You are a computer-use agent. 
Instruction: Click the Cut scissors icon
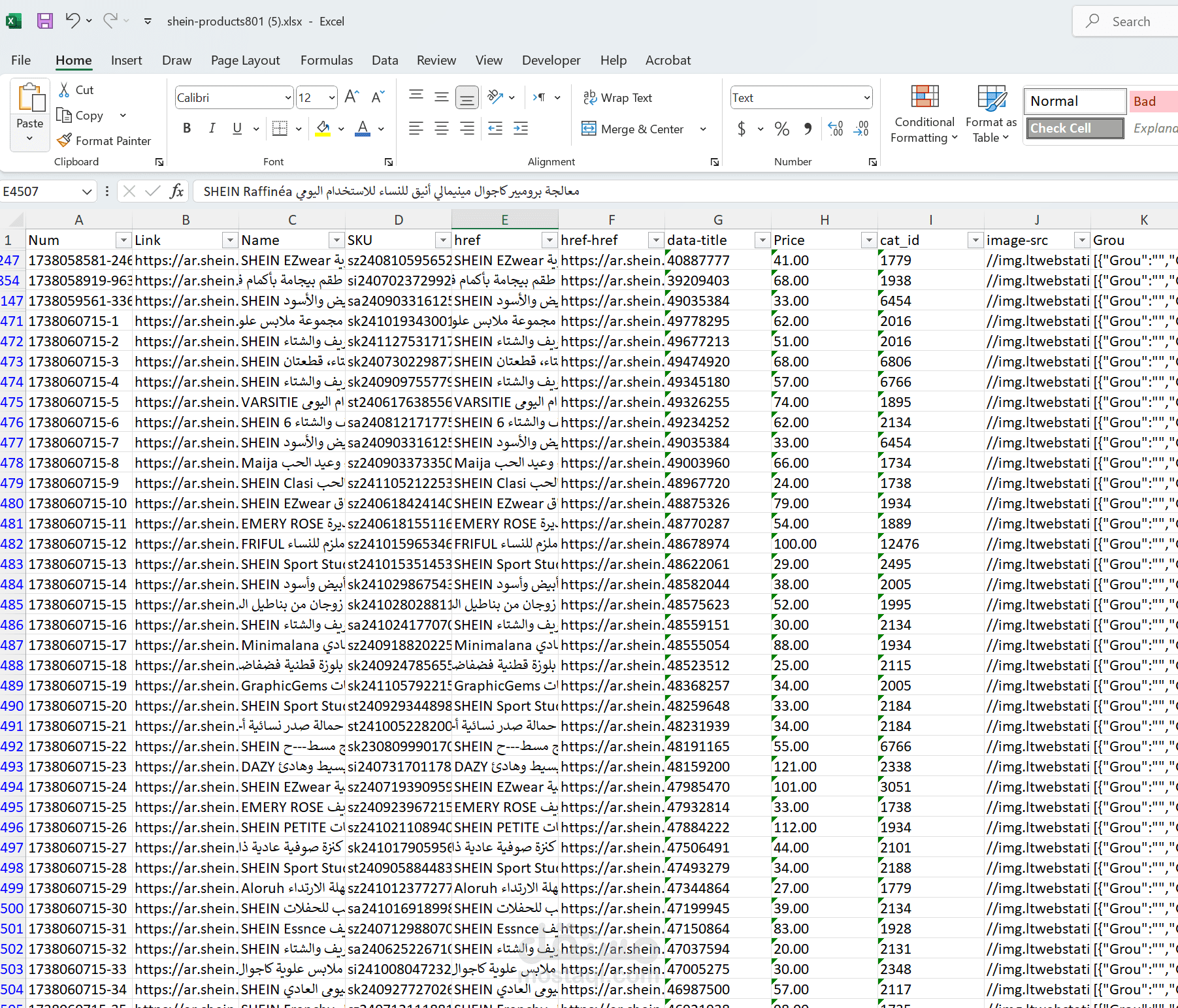pyautogui.click(x=64, y=90)
